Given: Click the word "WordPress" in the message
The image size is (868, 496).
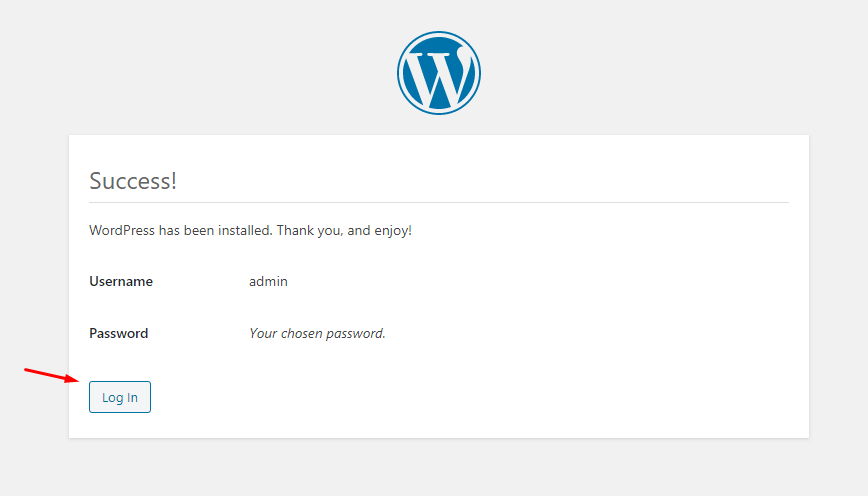Looking at the screenshot, I should point(122,230).
